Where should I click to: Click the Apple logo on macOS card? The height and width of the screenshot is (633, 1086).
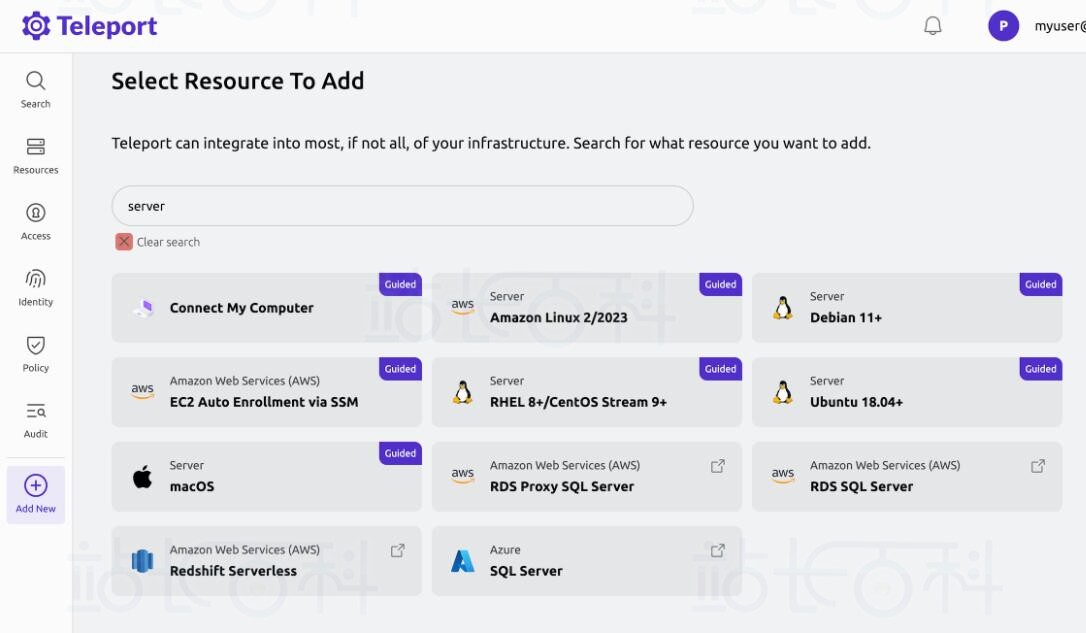143,476
